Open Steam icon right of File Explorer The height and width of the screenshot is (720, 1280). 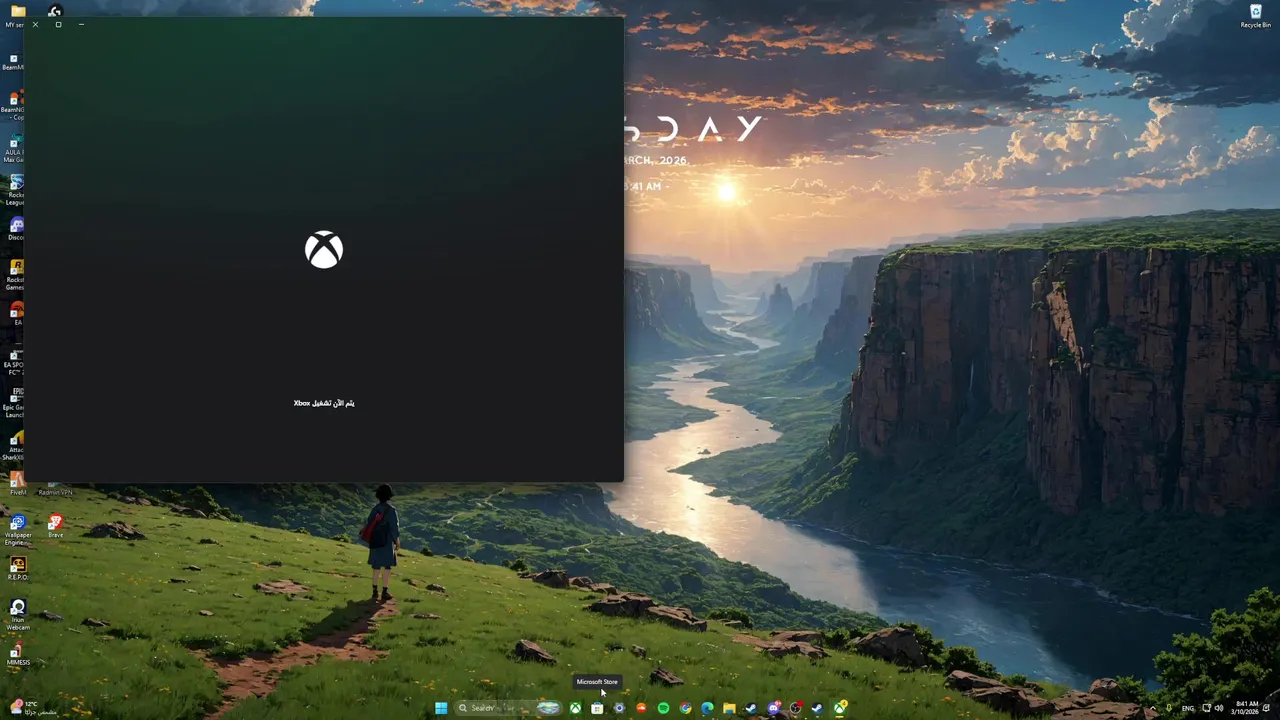[751, 708]
